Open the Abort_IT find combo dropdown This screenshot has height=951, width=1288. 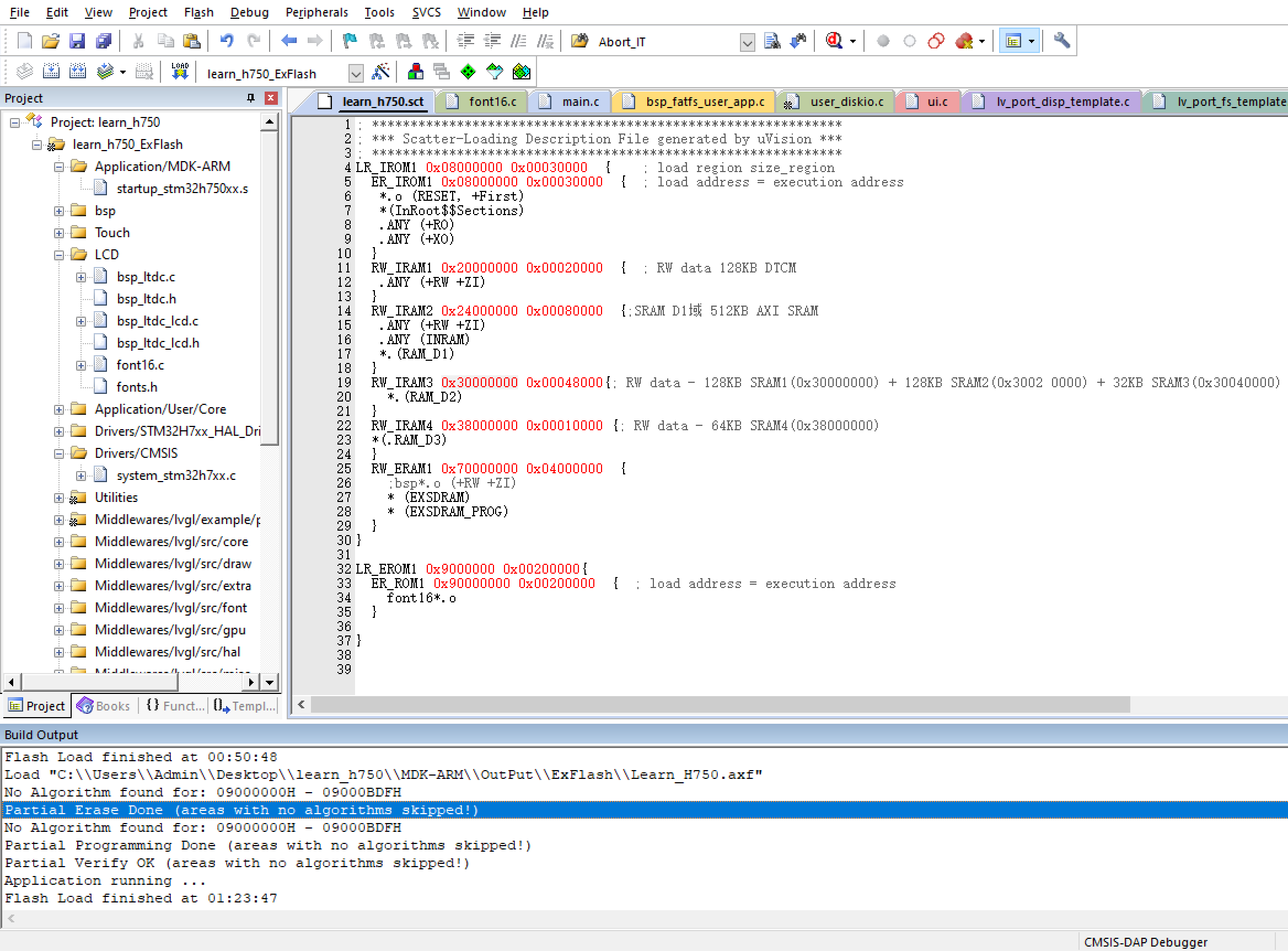pos(747,42)
